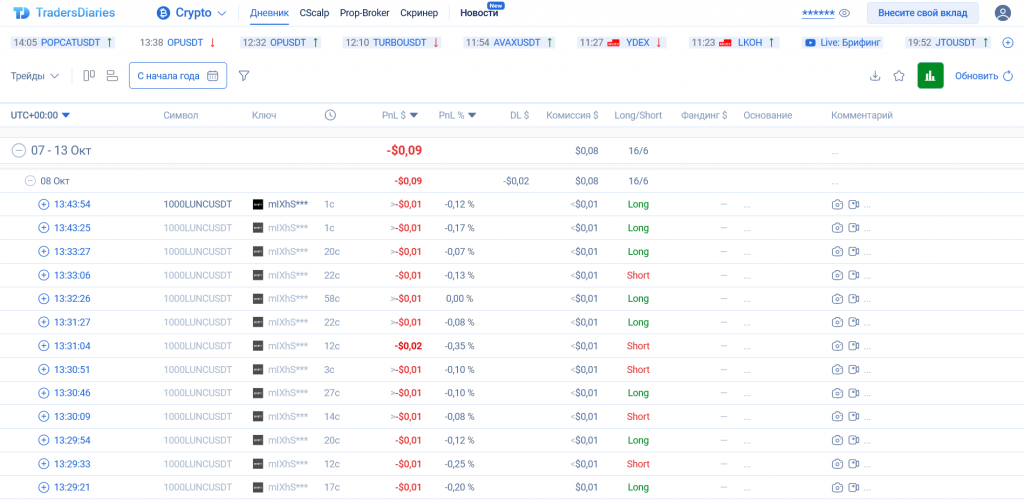Collapse the 07 - 13 Окт week group
1024x504 pixels.
pos(18,150)
